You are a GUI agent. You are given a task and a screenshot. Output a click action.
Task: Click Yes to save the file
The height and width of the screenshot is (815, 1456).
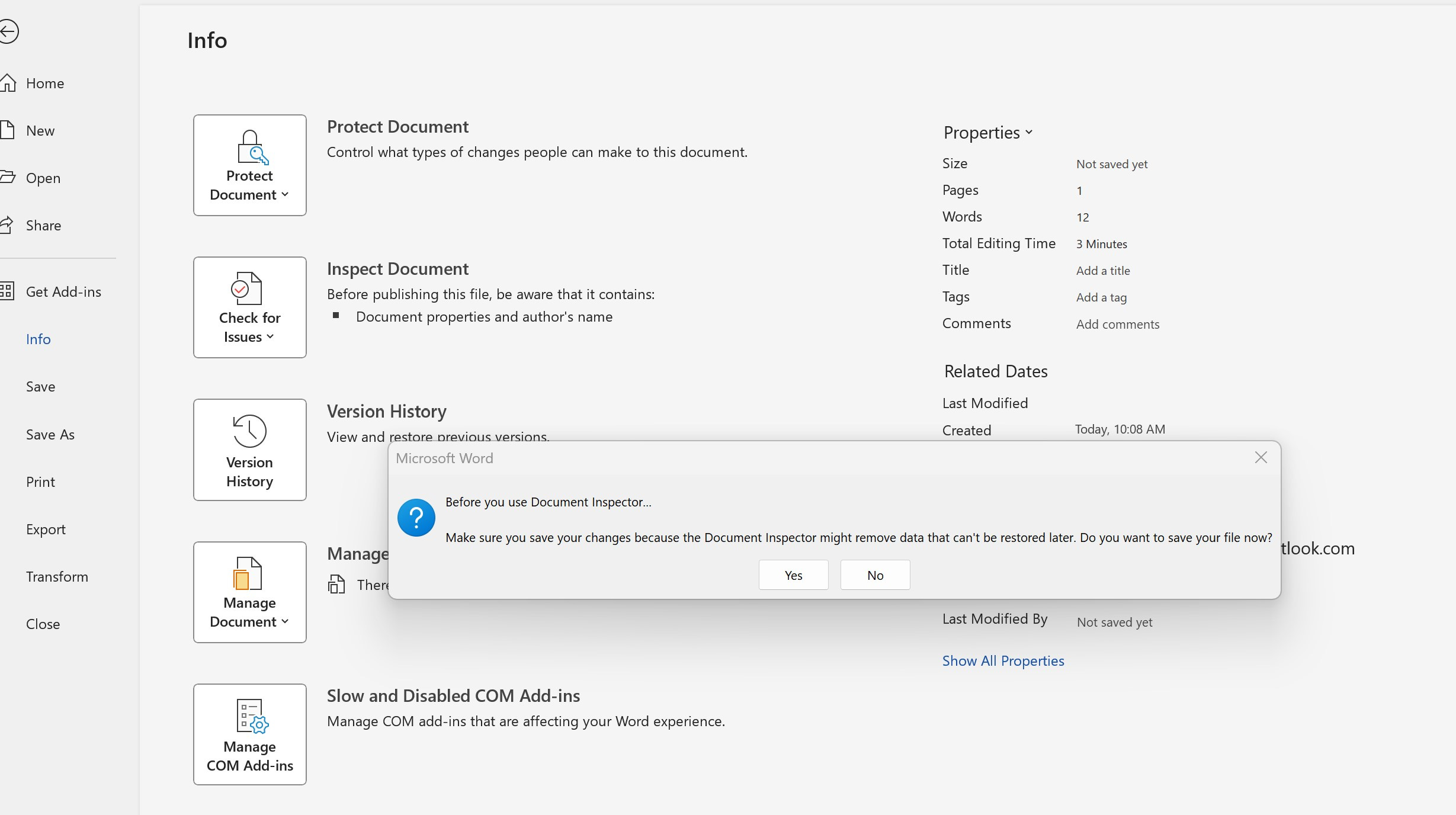793,575
